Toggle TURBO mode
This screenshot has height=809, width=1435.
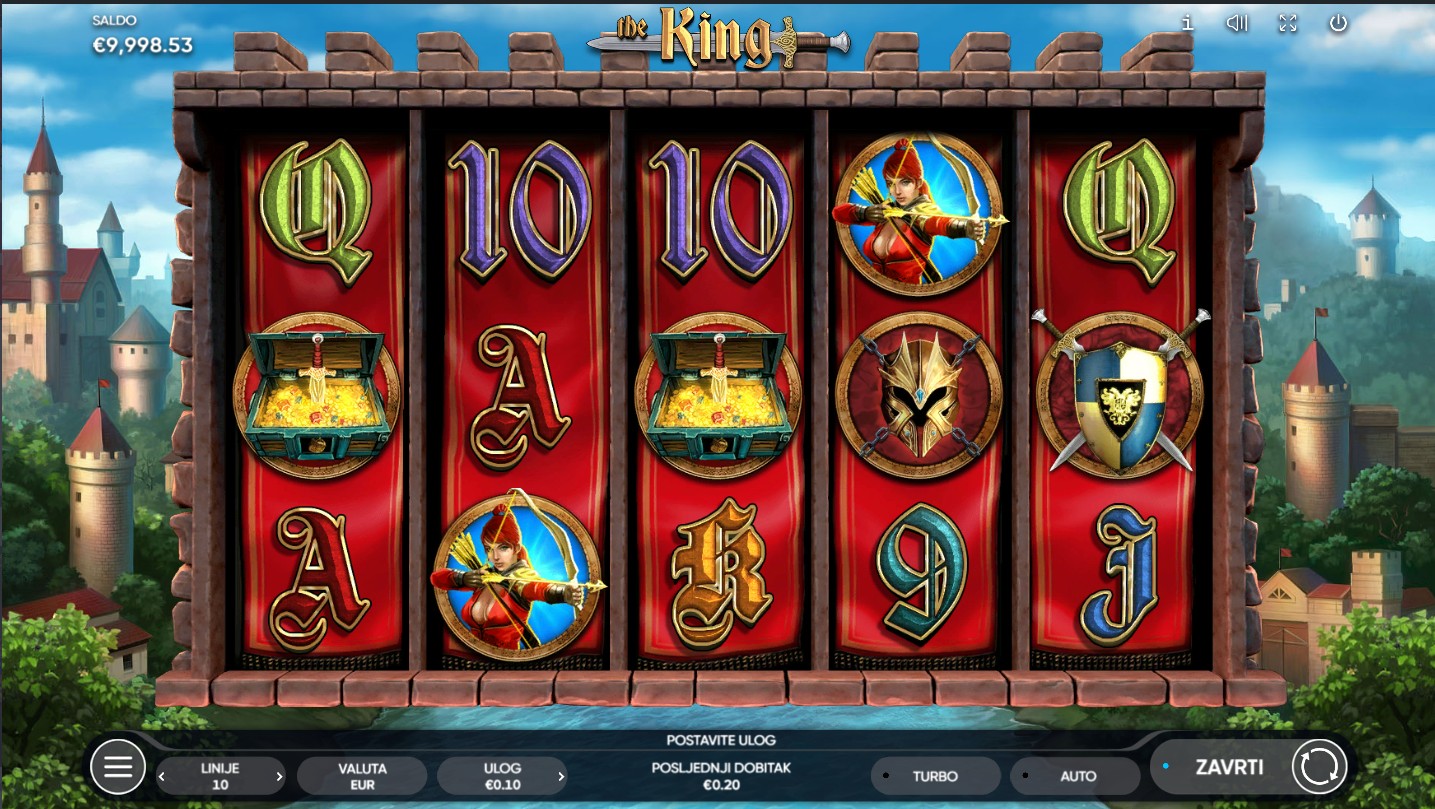point(935,776)
